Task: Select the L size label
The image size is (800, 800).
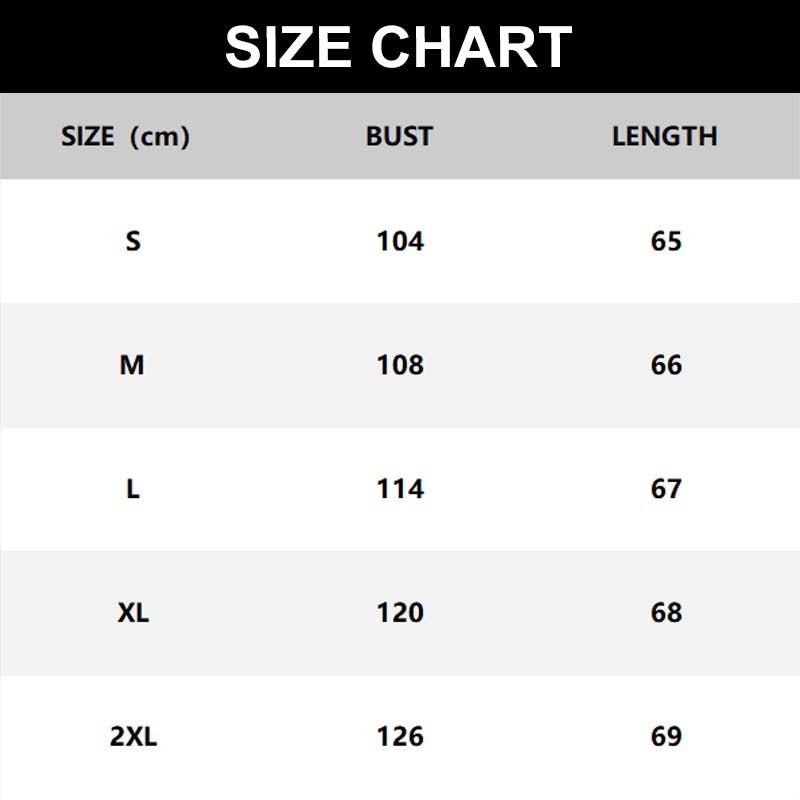Action: coord(133,489)
